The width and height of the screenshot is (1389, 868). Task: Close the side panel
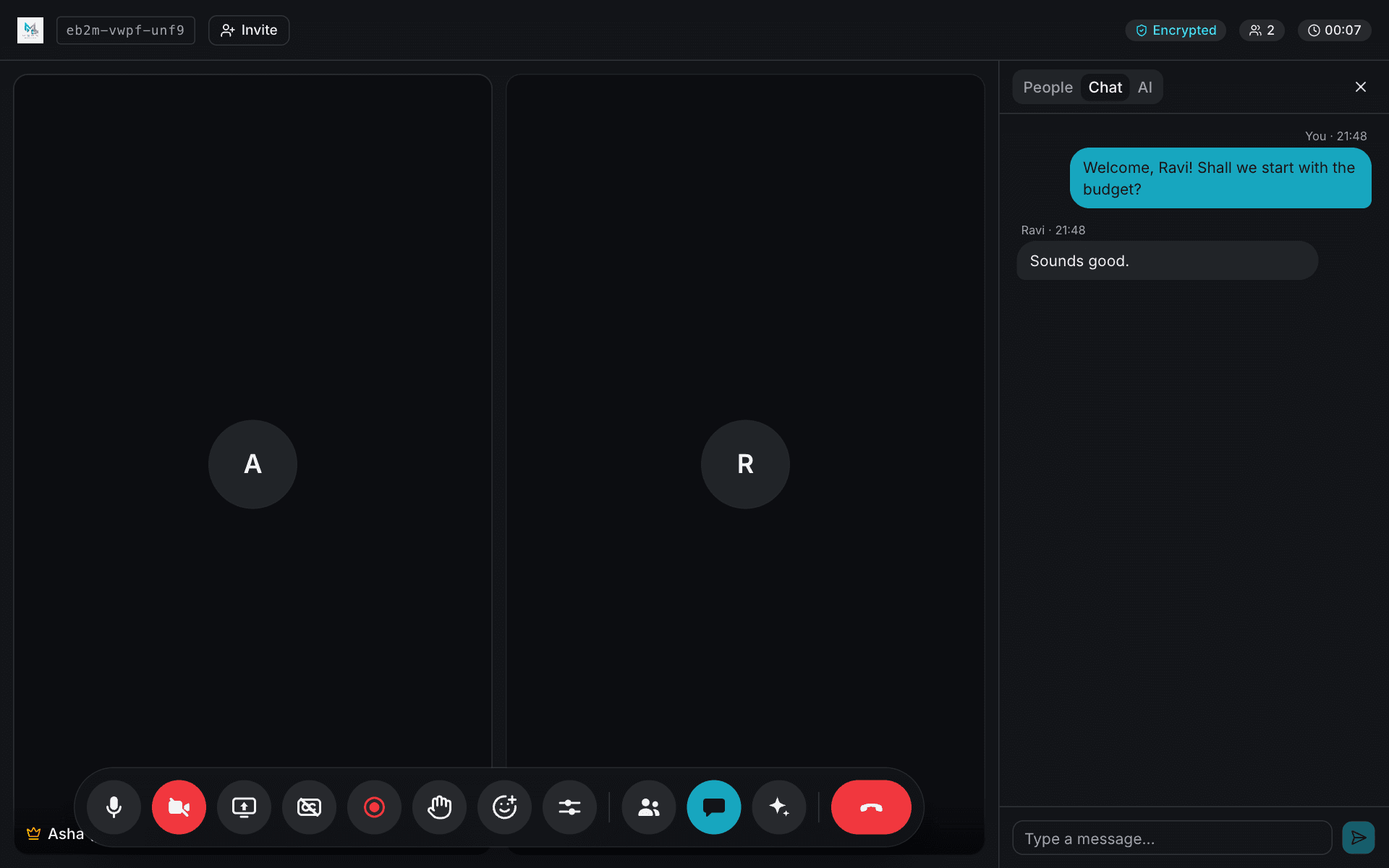point(1360,87)
